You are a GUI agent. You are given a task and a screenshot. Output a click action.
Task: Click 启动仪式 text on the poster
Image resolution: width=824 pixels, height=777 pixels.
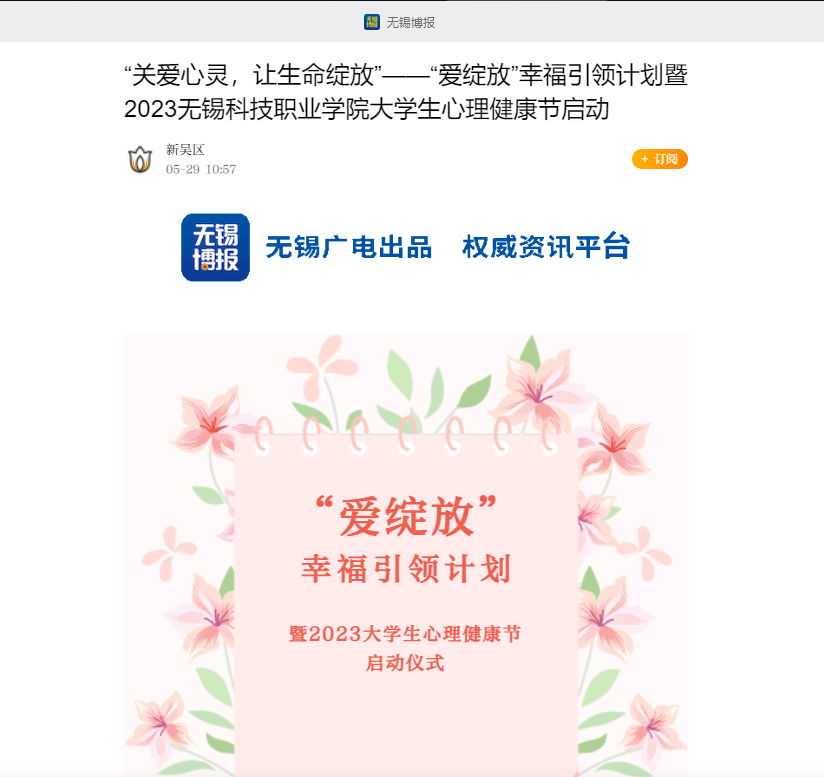[x=405, y=663]
